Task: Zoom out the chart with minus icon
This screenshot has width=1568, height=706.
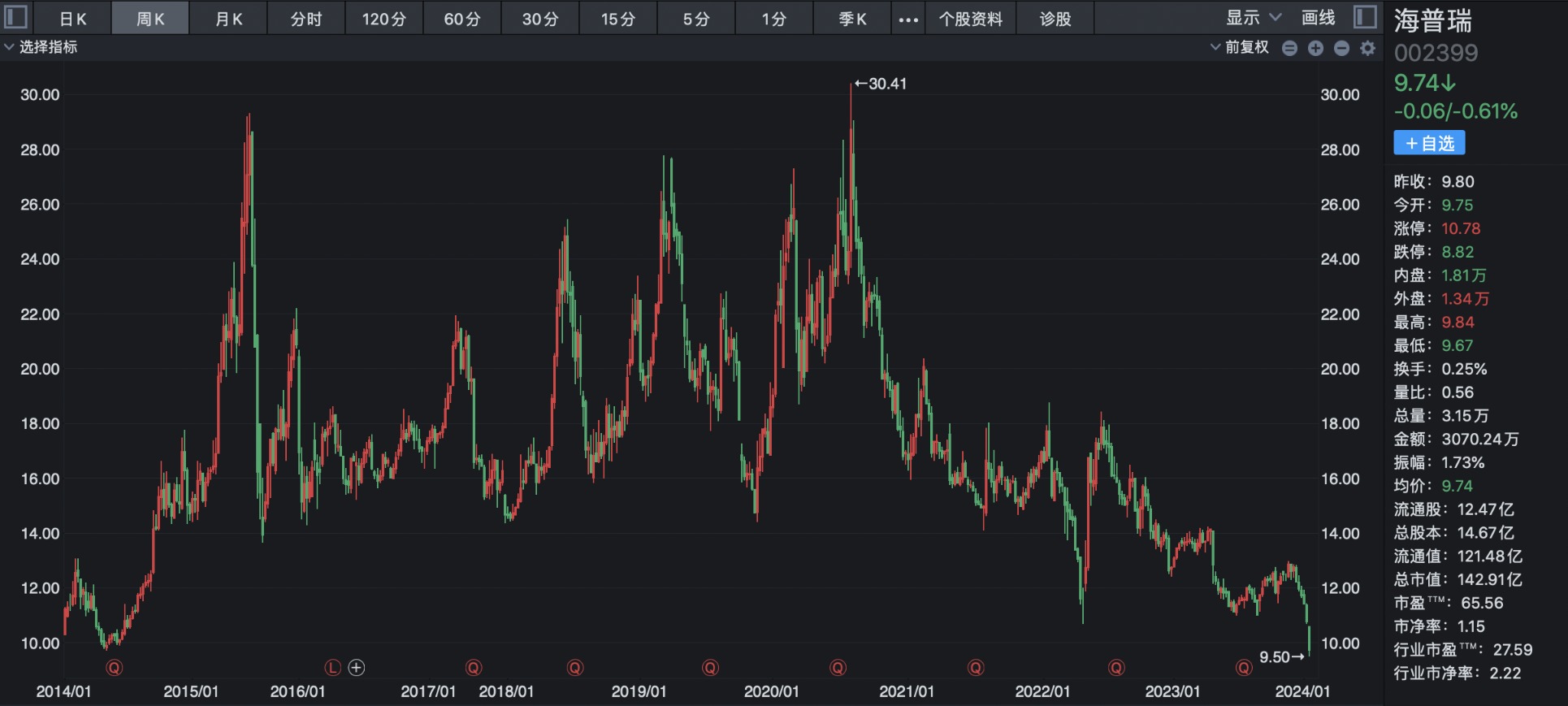Action: pos(1341,48)
